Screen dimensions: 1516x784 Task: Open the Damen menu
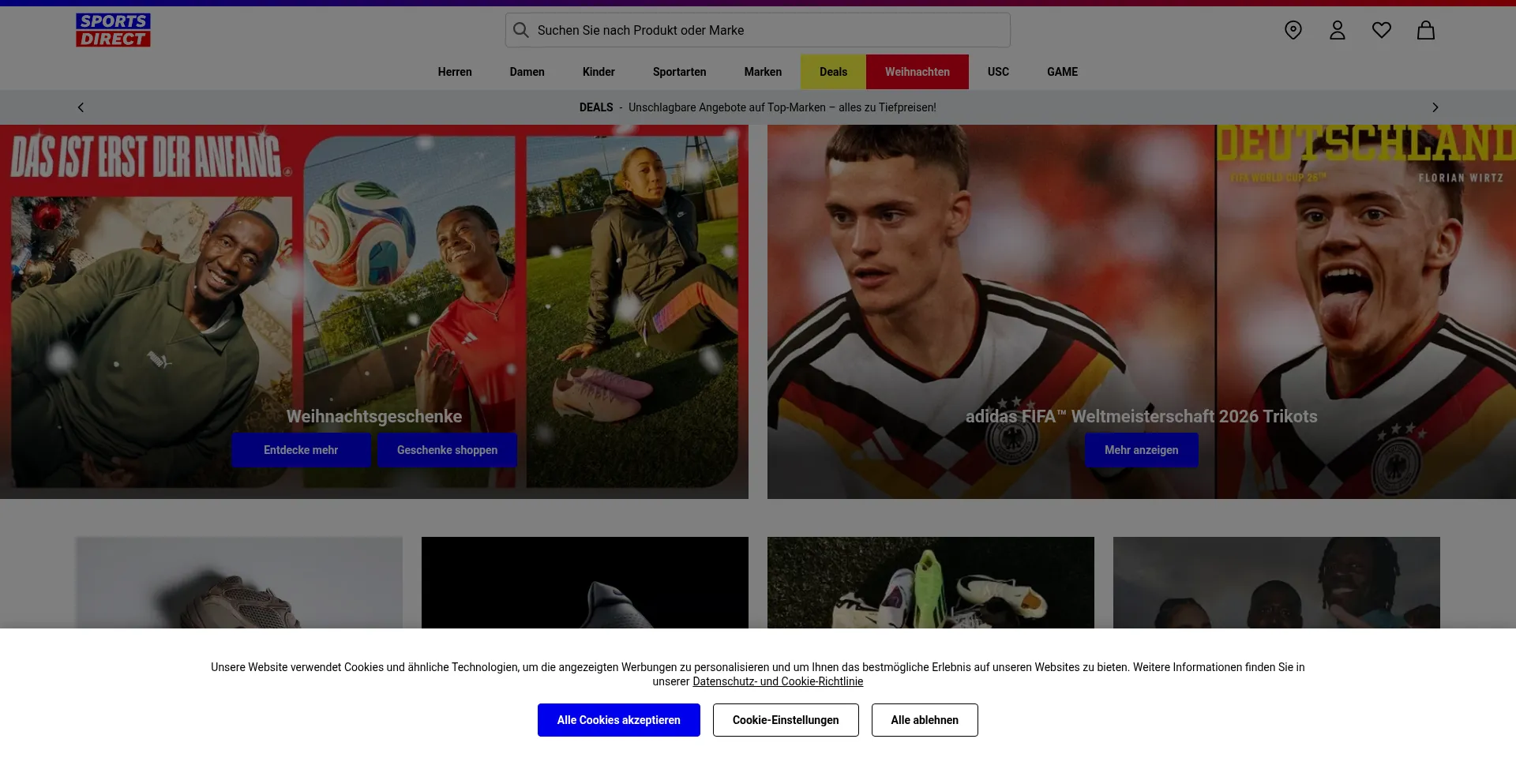click(527, 72)
